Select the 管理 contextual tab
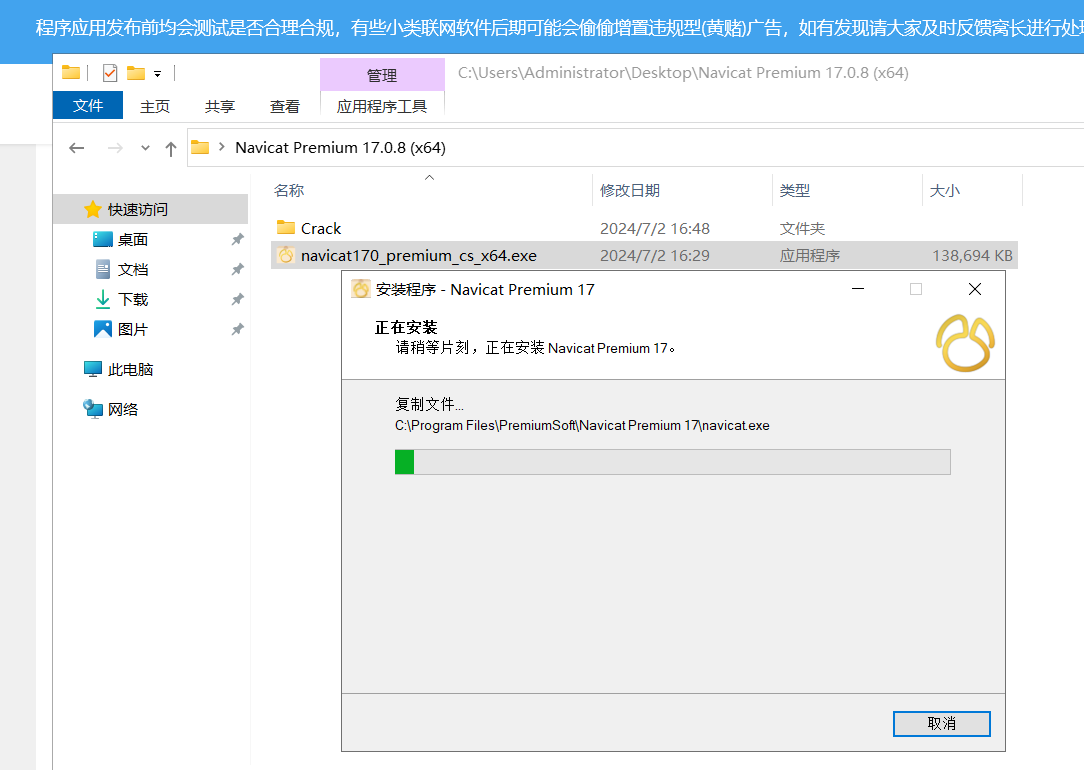This screenshot has width=1084, height=770. (x=382, y=75)
